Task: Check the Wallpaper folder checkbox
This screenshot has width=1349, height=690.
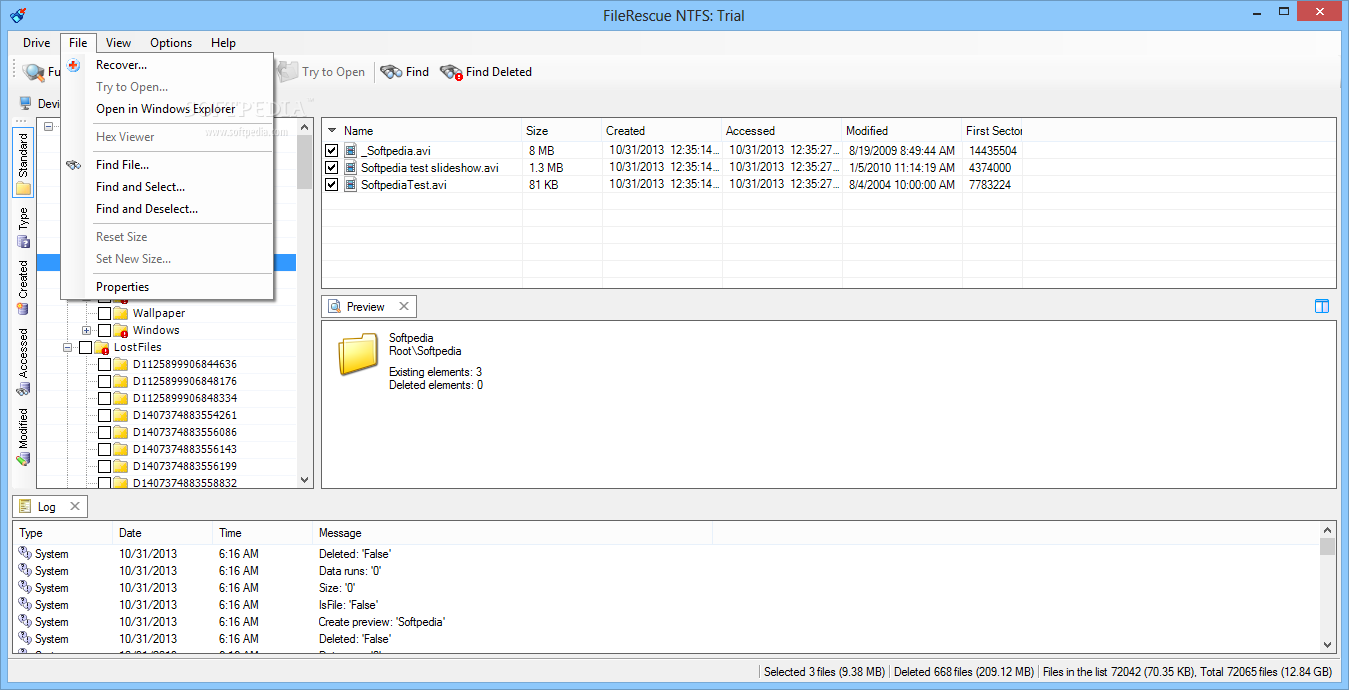Action: click(x=104, y=313)
